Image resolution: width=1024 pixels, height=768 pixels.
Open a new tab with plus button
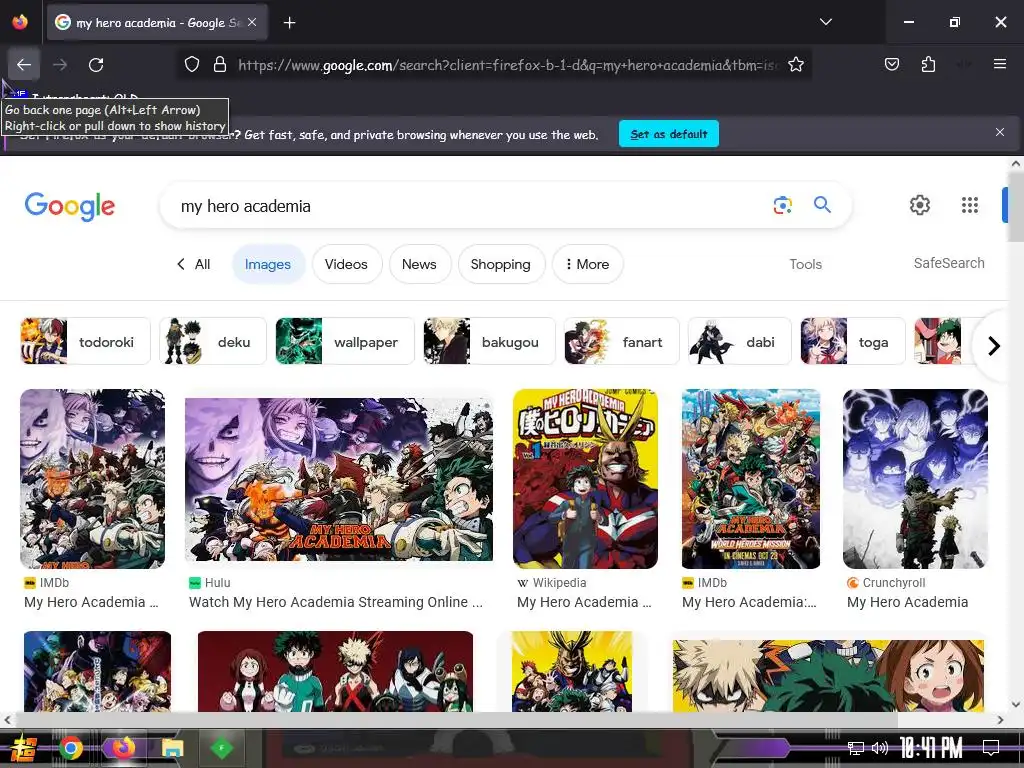(x=289, y=23)
